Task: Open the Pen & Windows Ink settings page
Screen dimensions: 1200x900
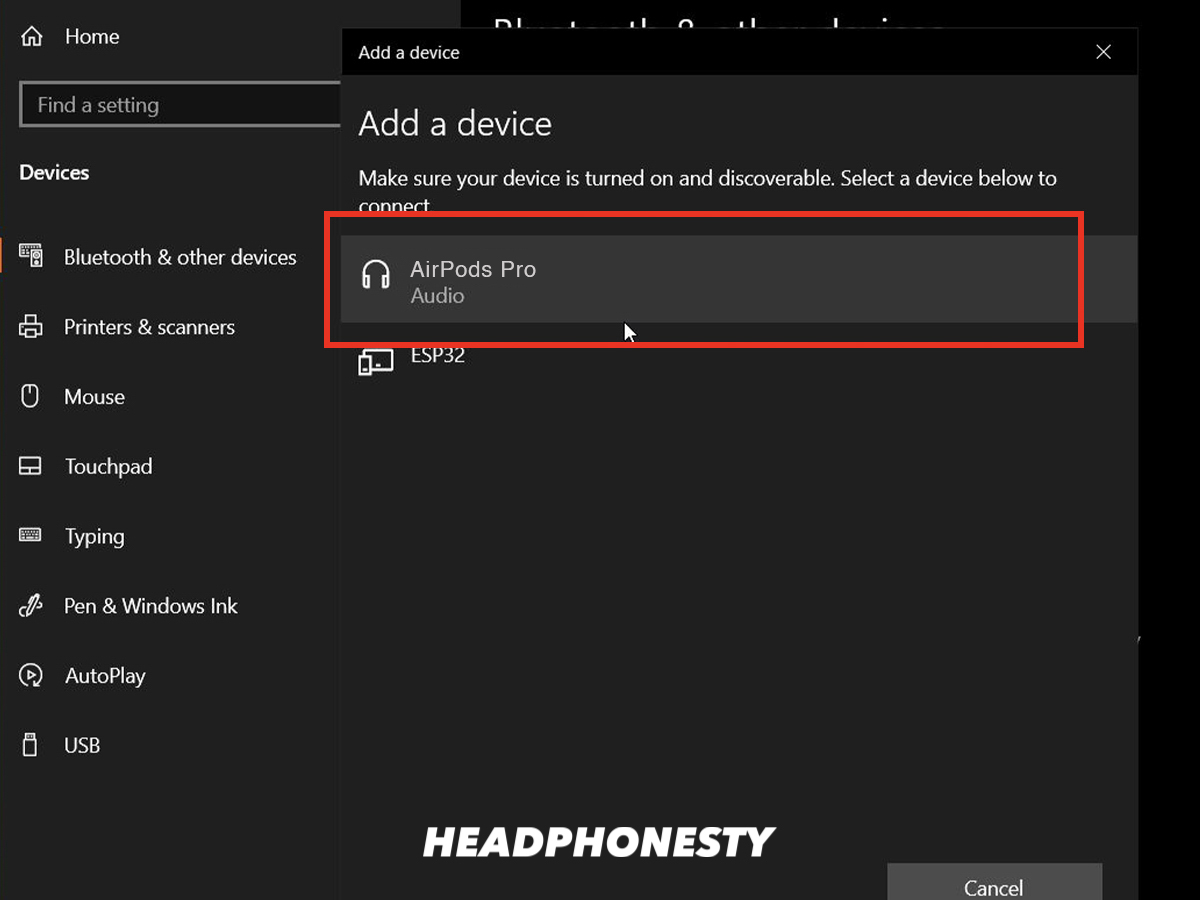Action: coord(151,606)
